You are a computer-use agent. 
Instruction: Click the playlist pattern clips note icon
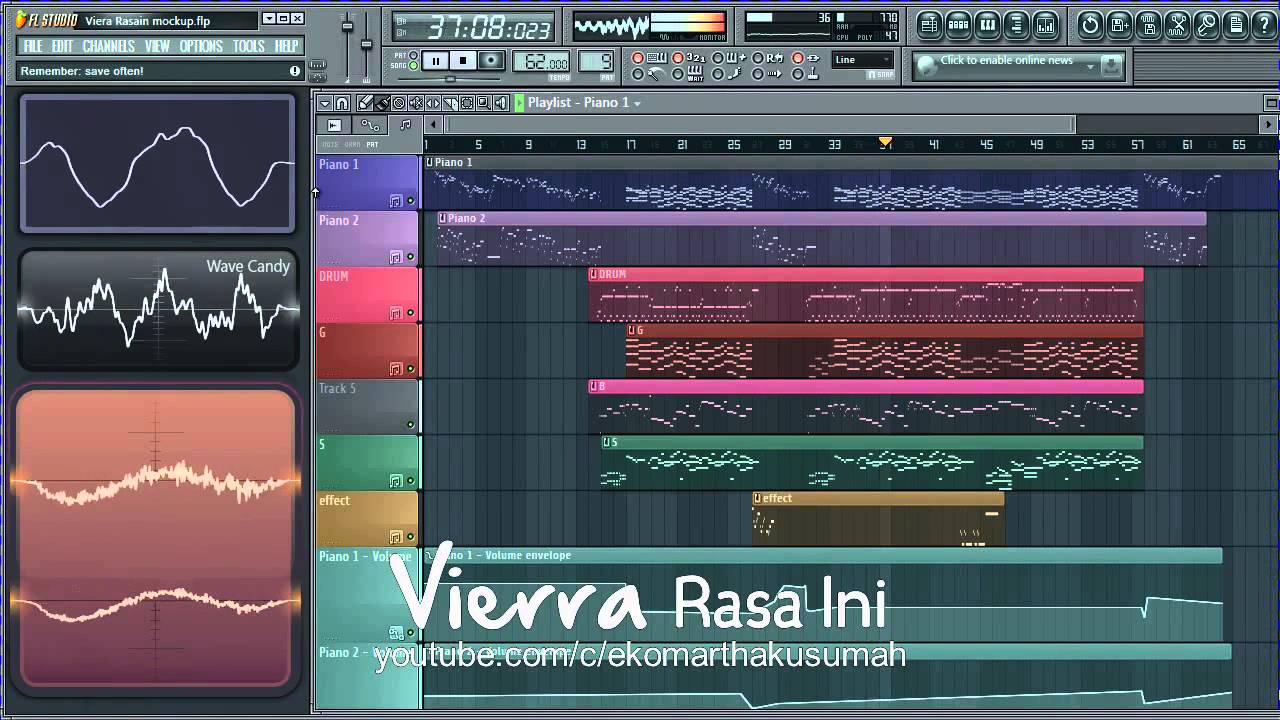coord(405,125)
